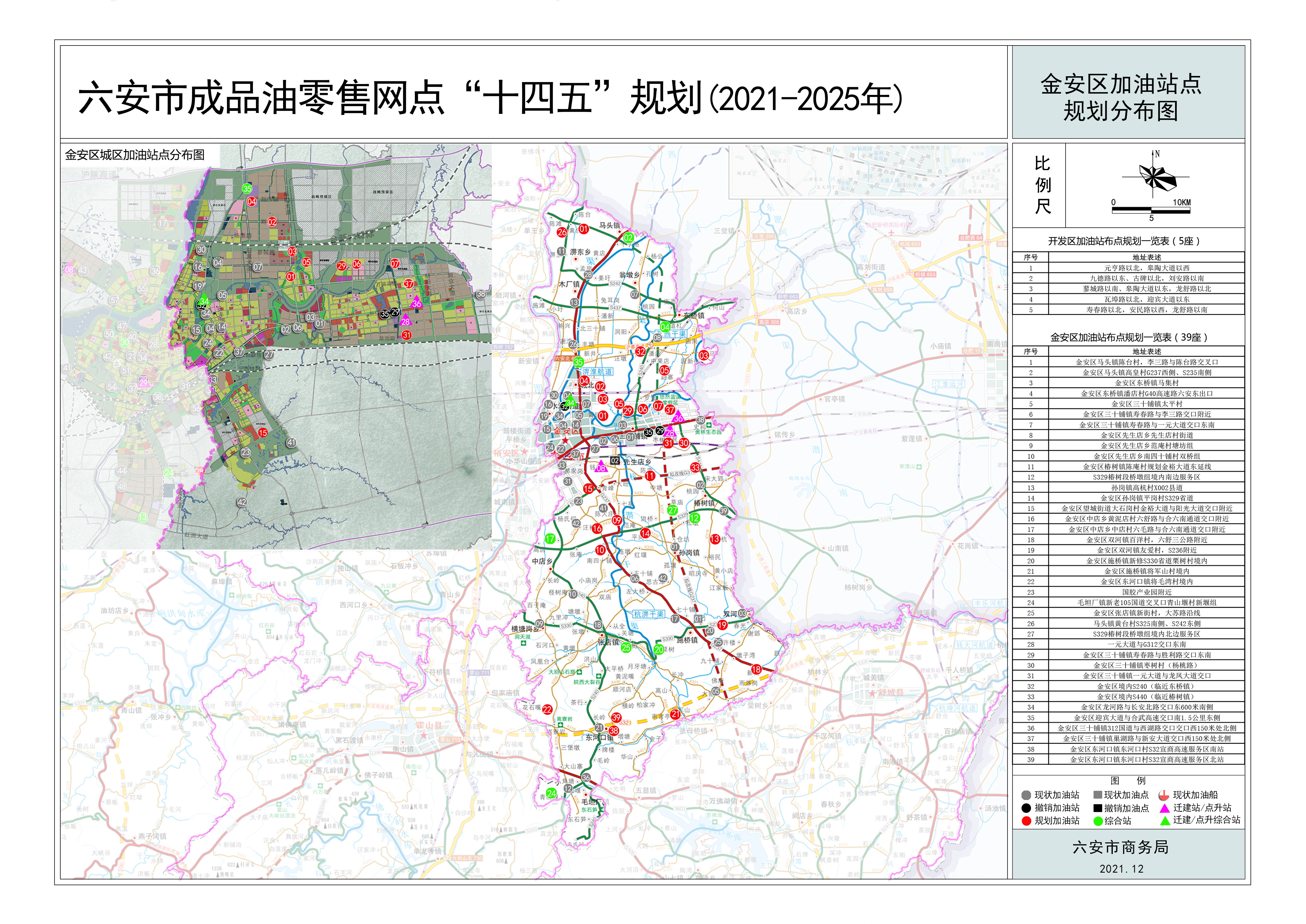Viewport: 1306px width, 924px height.
Task: Click the red 21 marker near 张母桥镇
Action: [675, 714]
